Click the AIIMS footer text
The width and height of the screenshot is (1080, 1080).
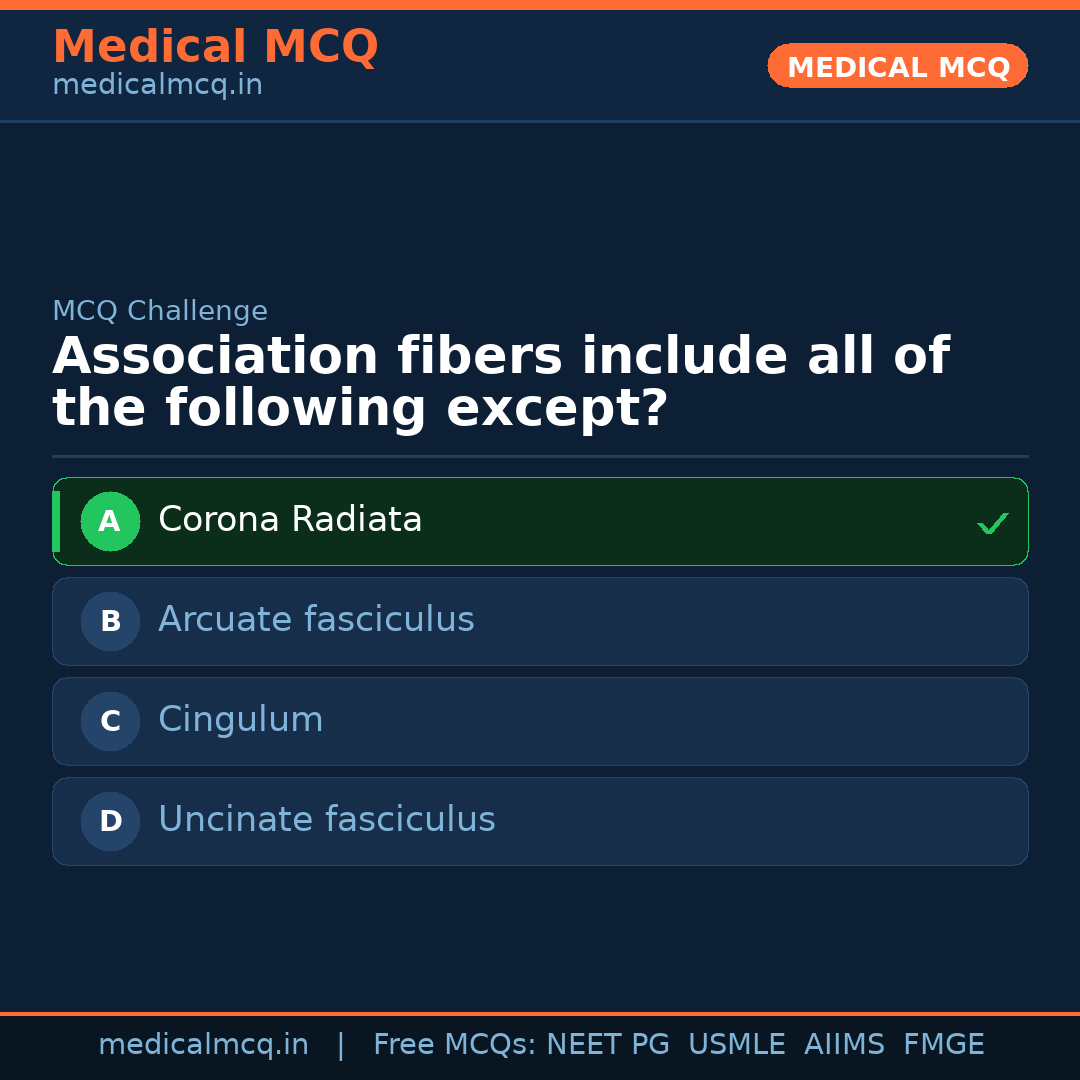[844, 1045]
